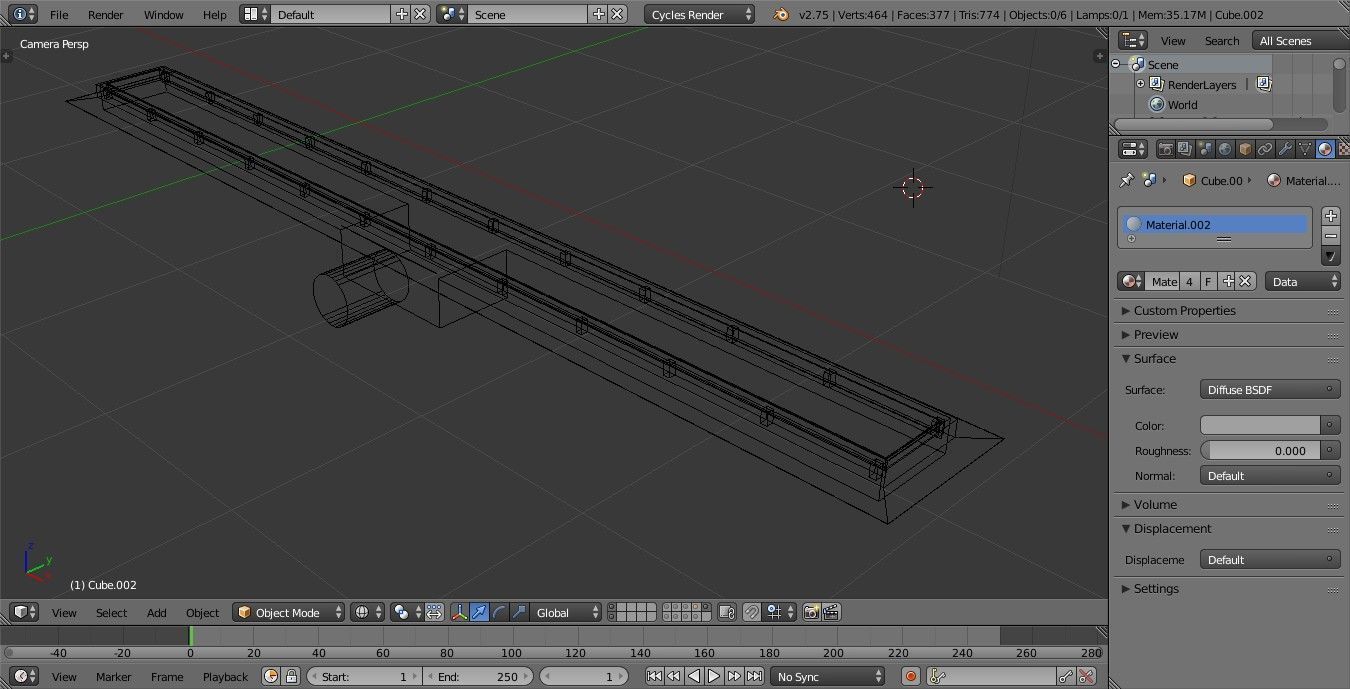The width and height of the screenshot is (1350, 689).
Task: Click the Scene name field in header
Action: 527,15
